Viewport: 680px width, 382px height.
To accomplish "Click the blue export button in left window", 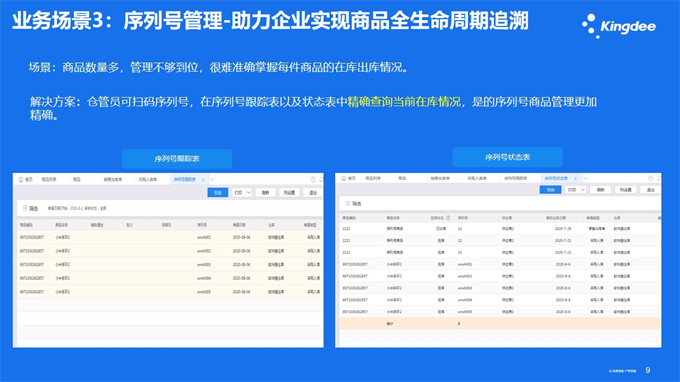I will (x=218, y=193).
